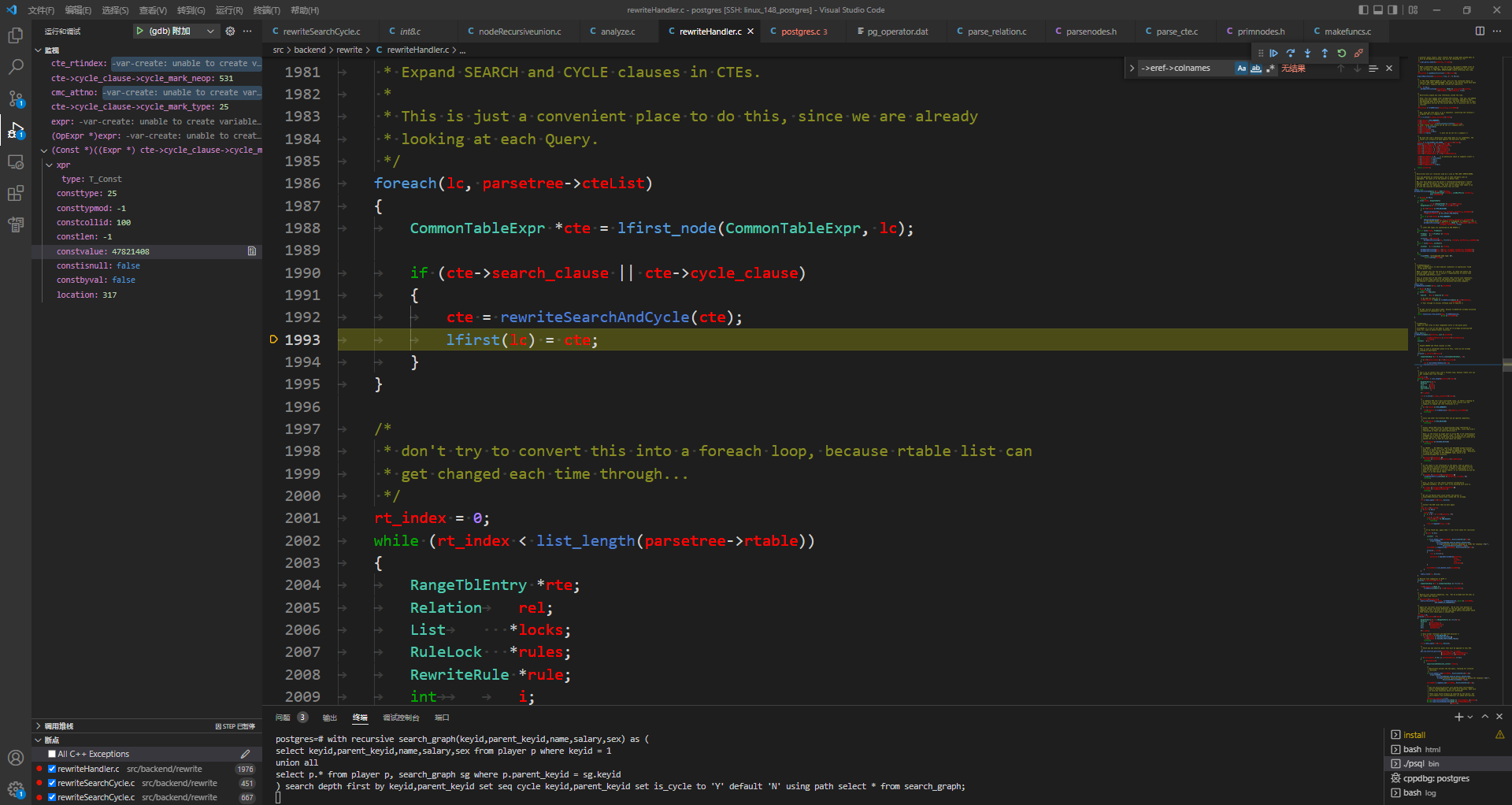Open the Source Control view
Screen dimensions: 1512x805
tap(16, 98)
